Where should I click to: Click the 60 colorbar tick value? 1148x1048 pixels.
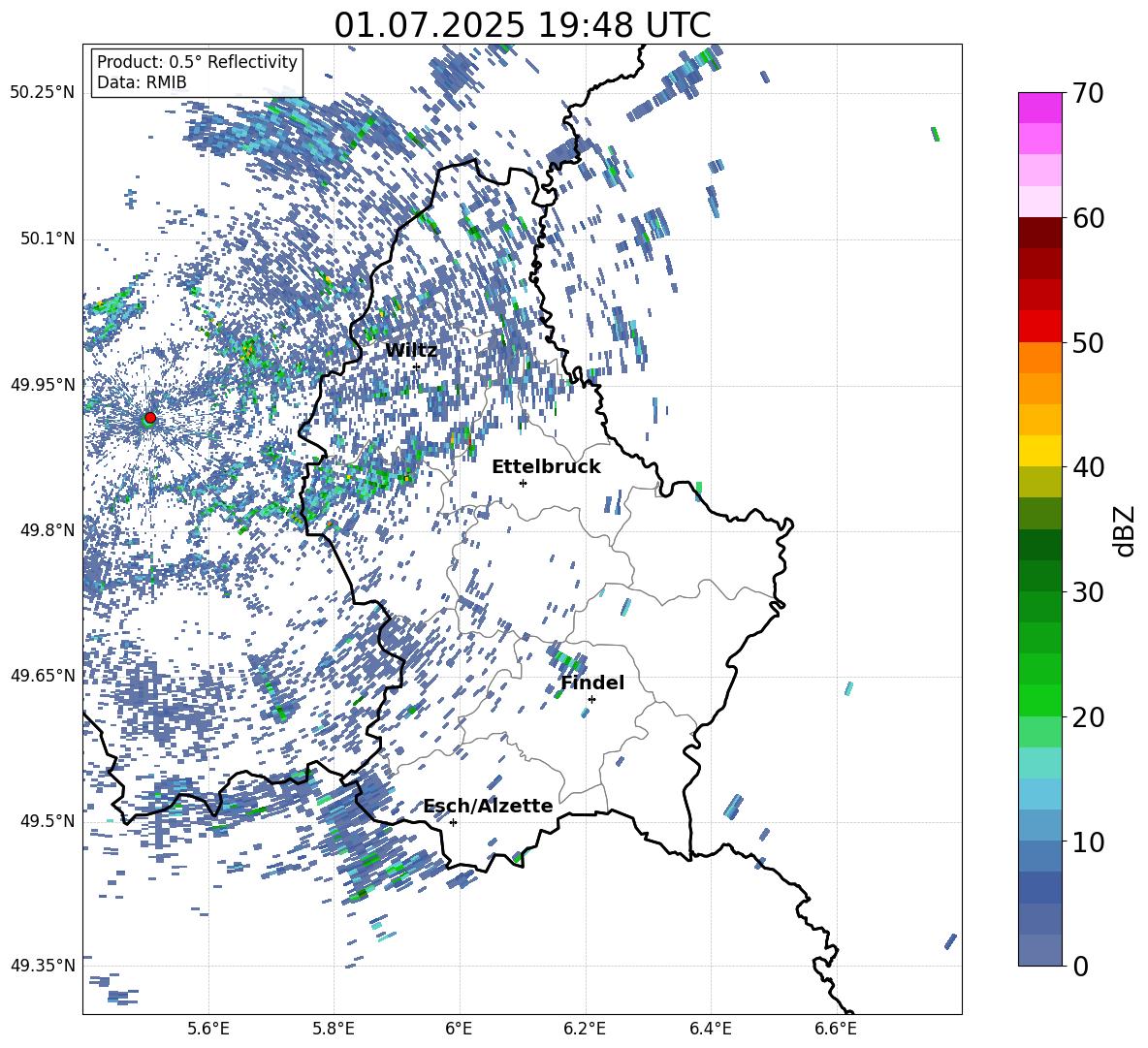click(1088, 218)
